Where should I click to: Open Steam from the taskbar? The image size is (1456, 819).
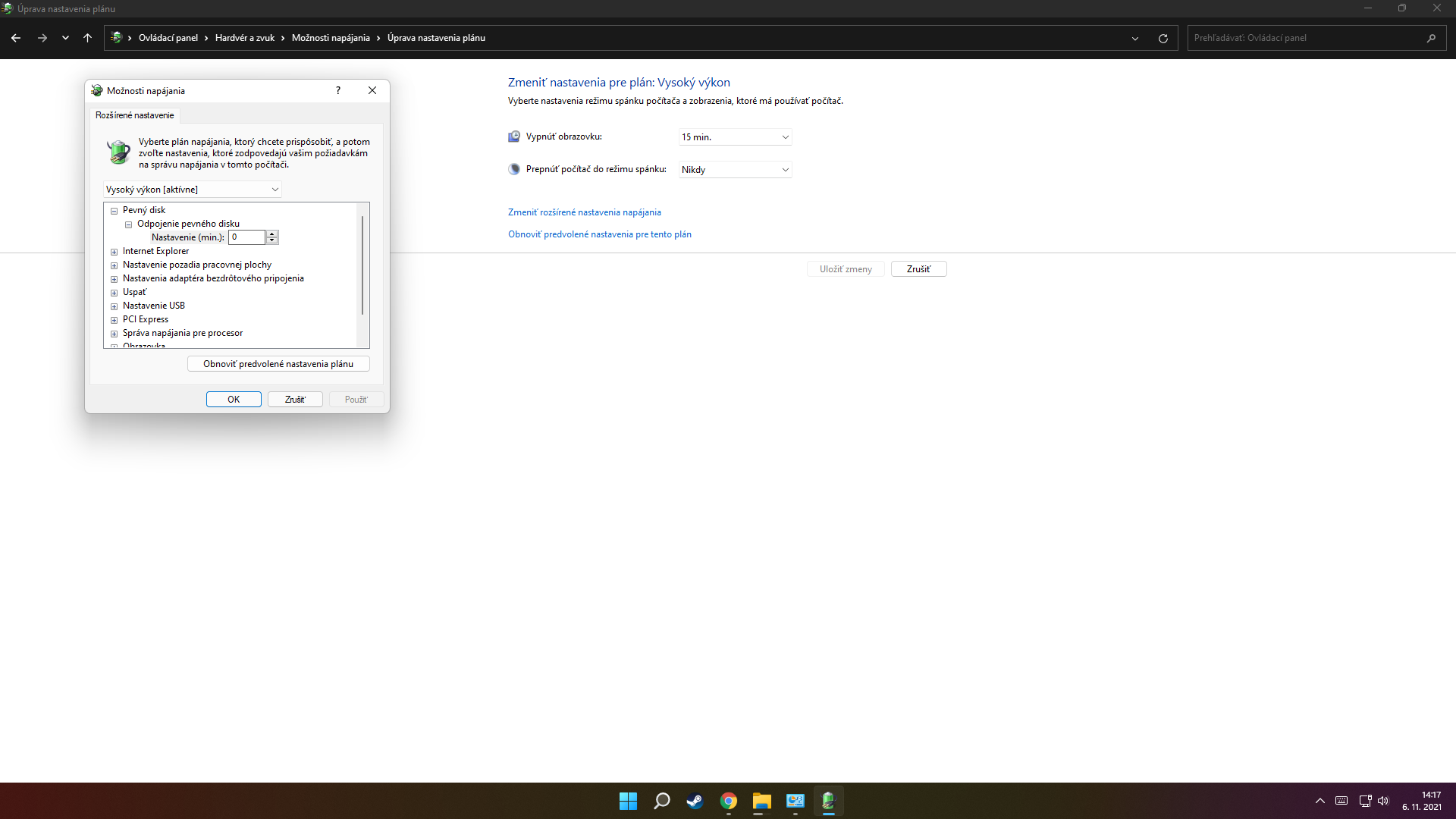click(695, 801)
